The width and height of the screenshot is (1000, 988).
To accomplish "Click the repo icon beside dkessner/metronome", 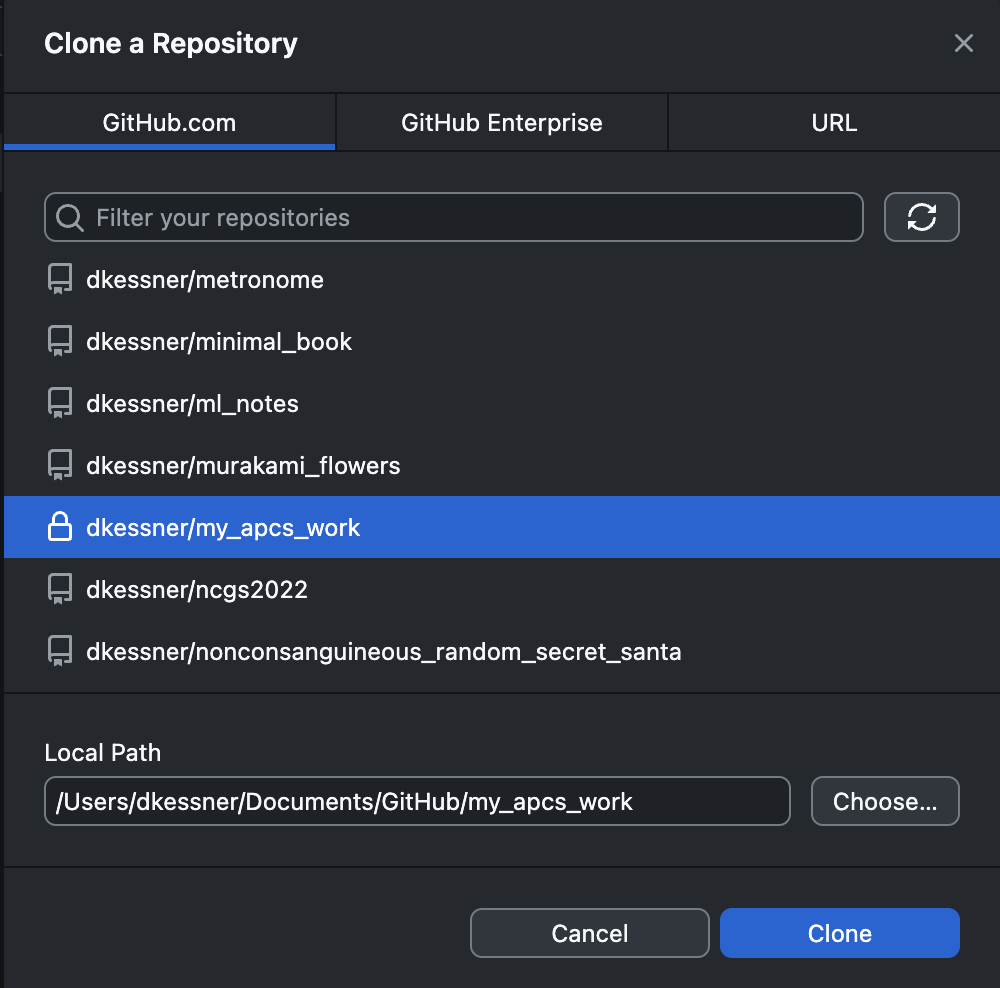I will [x=60, y=279].
